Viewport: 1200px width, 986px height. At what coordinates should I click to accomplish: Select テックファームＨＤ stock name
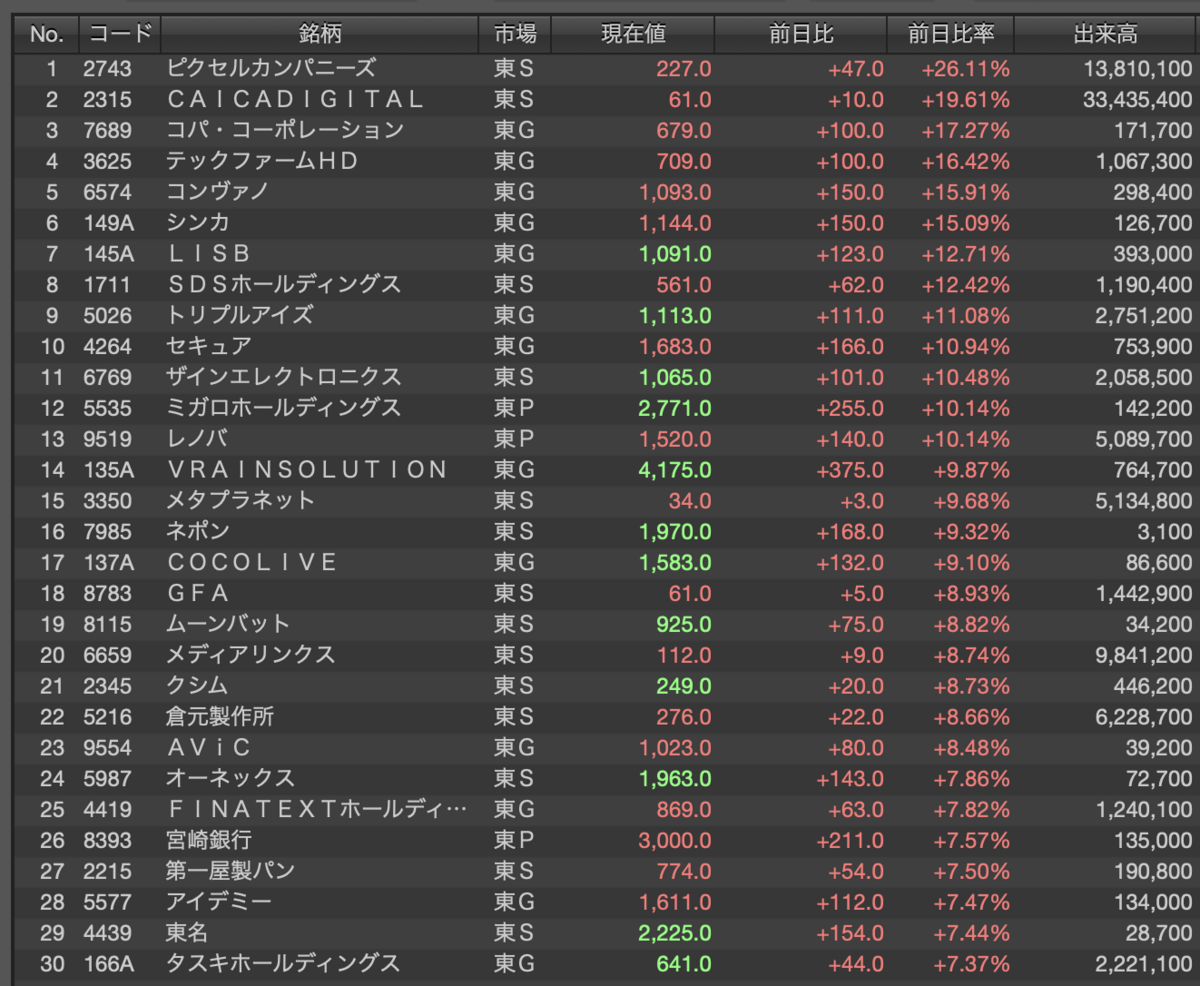[x=263, y=161]
